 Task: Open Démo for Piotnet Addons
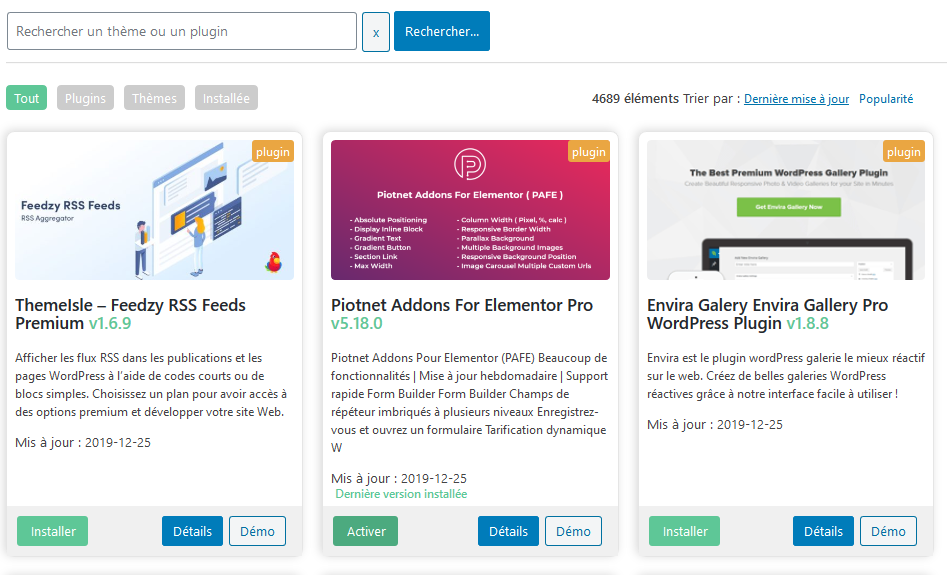click(573, 532)
